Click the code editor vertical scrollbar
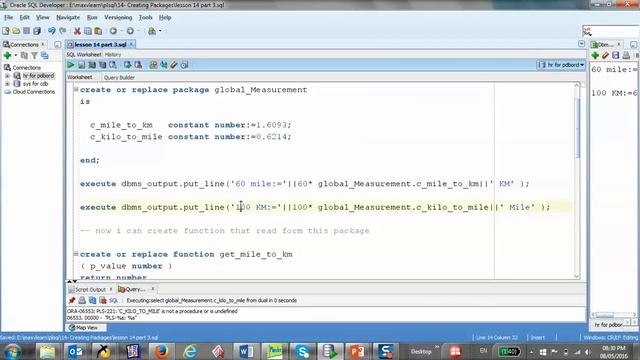Viewport: 640px width, 360px height. [x=577, y=127]
